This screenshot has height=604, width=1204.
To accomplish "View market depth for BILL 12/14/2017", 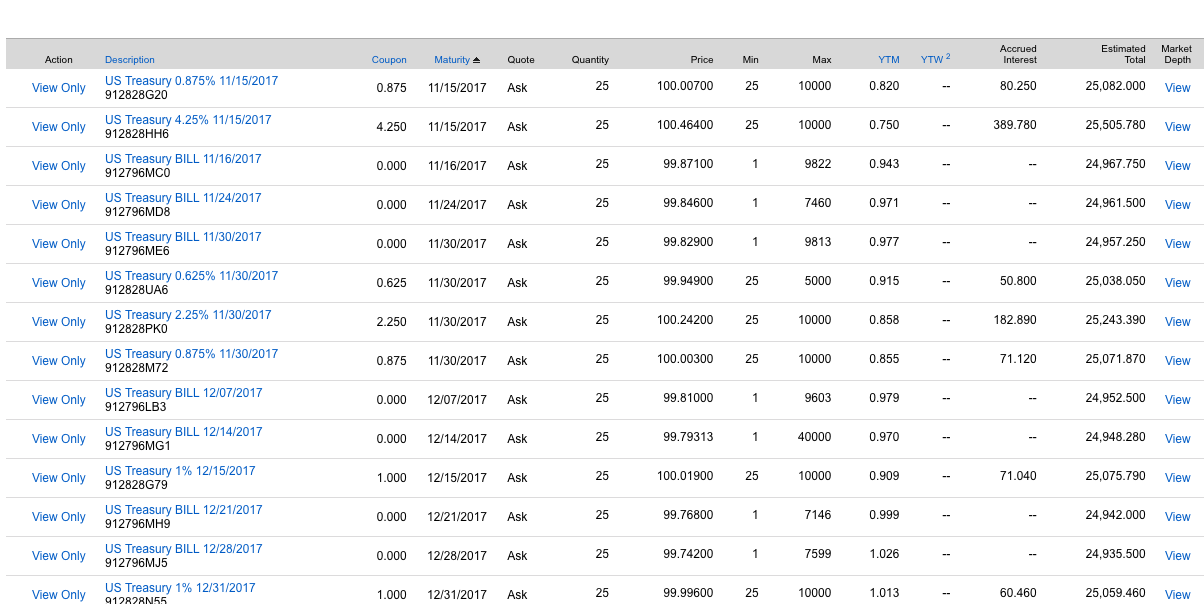I will click(x=1177, y=439).
